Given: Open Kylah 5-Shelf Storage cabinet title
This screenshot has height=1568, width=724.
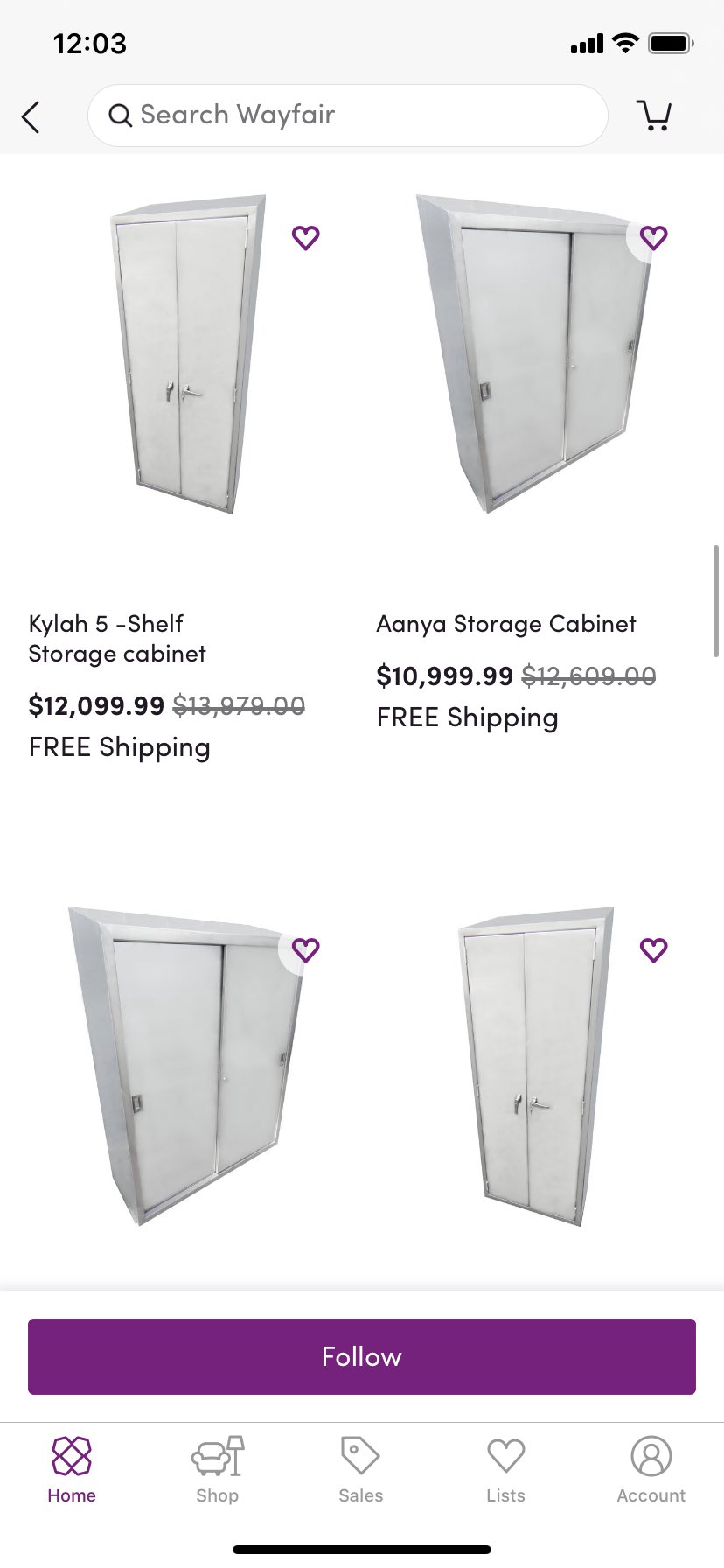Looking at the screenshot, I should [x=117, y=639].
